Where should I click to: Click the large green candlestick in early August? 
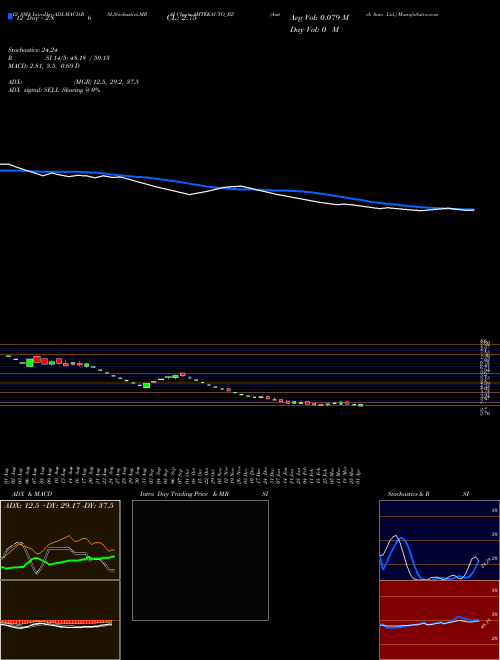point(29,362)
